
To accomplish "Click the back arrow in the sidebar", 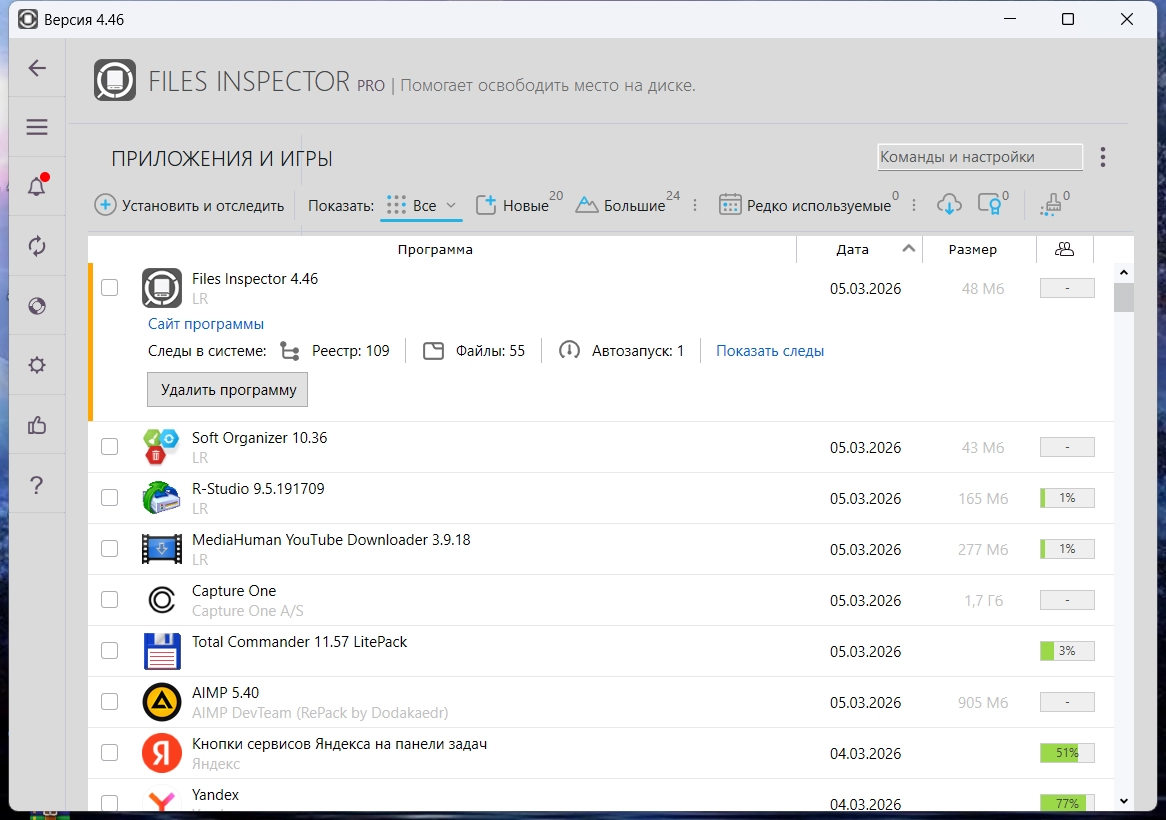I will tap(37, 68).
